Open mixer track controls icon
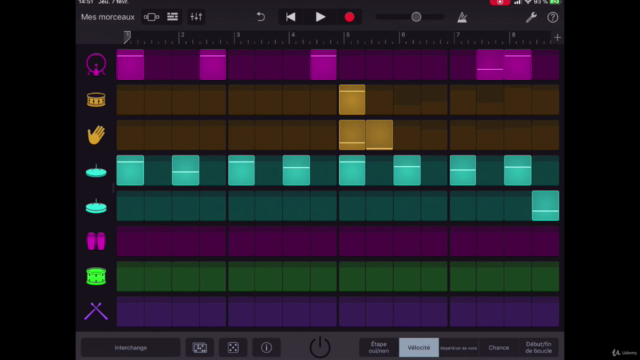The height and width of the screenshot is (360, 640). click(196, 17)
